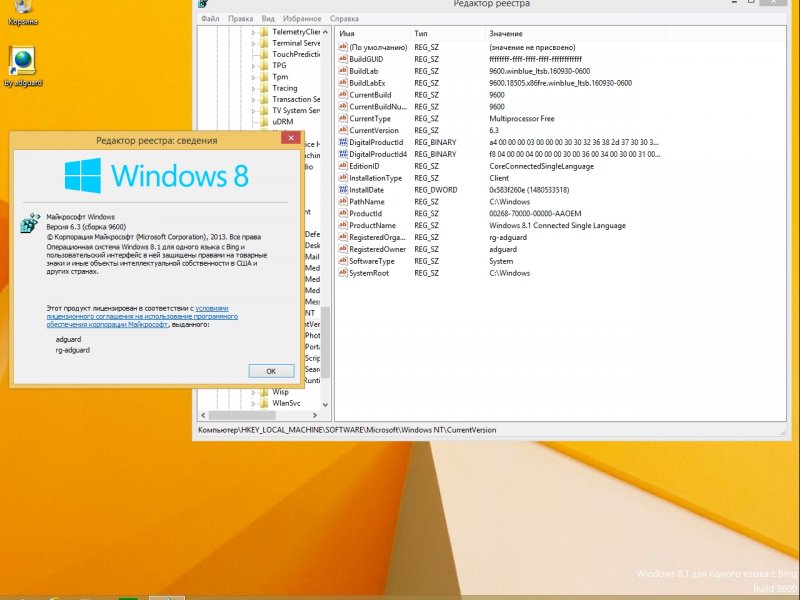This screenshot has height=600, width=800.
Task: Click the PathName value icon
Action: coord(343,202)
